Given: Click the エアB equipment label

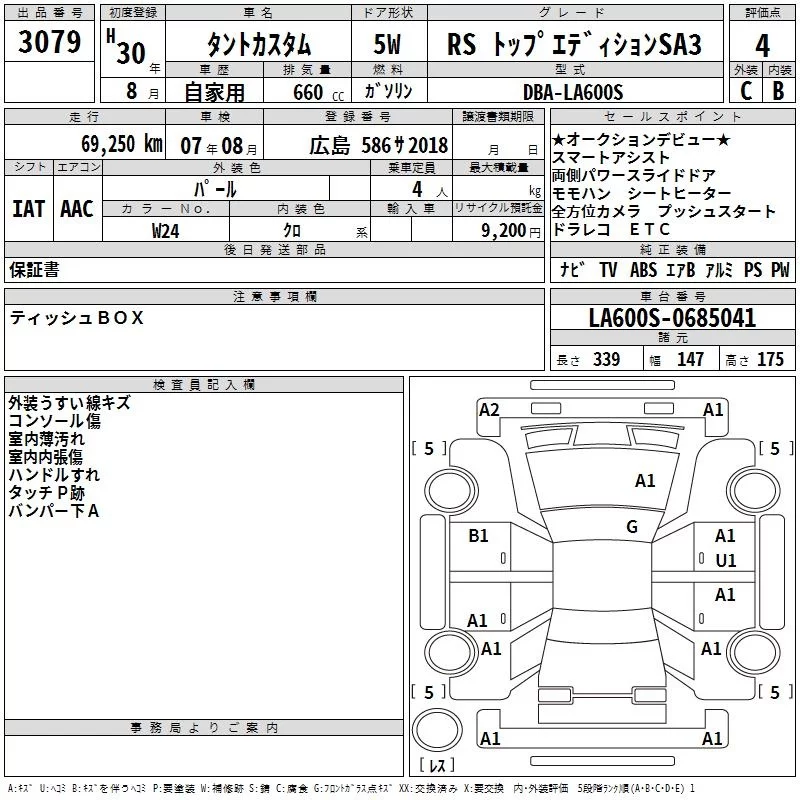Looking at the screenshot, I should [x=681, y=270].
